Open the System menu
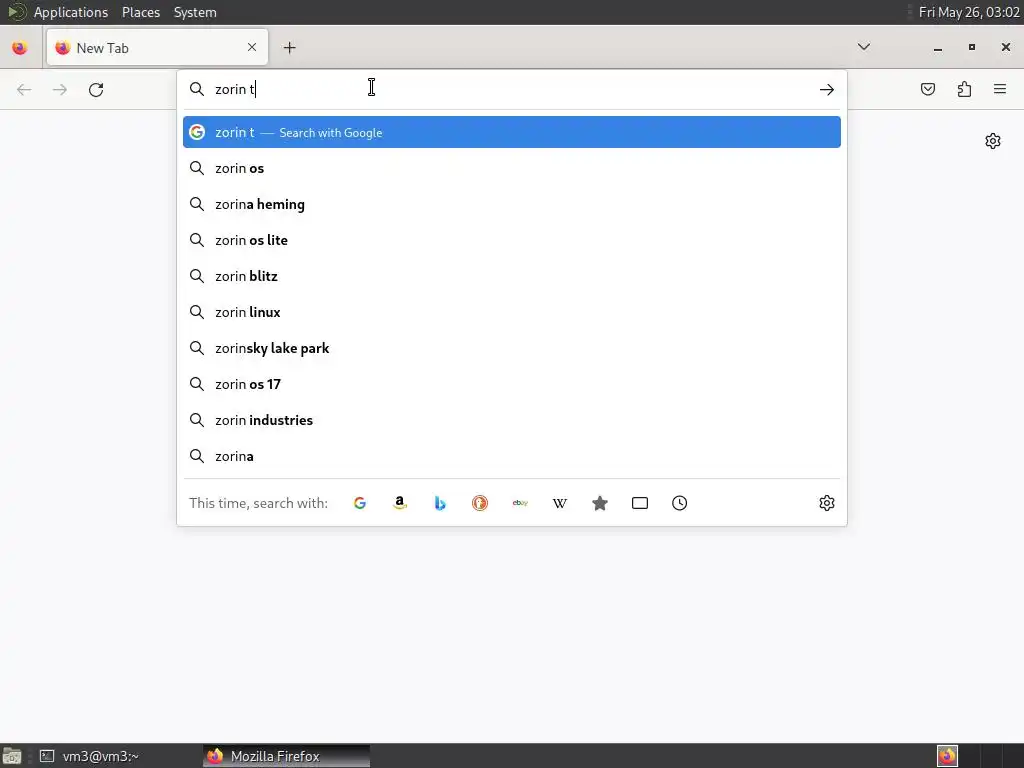 coord(195,12)
